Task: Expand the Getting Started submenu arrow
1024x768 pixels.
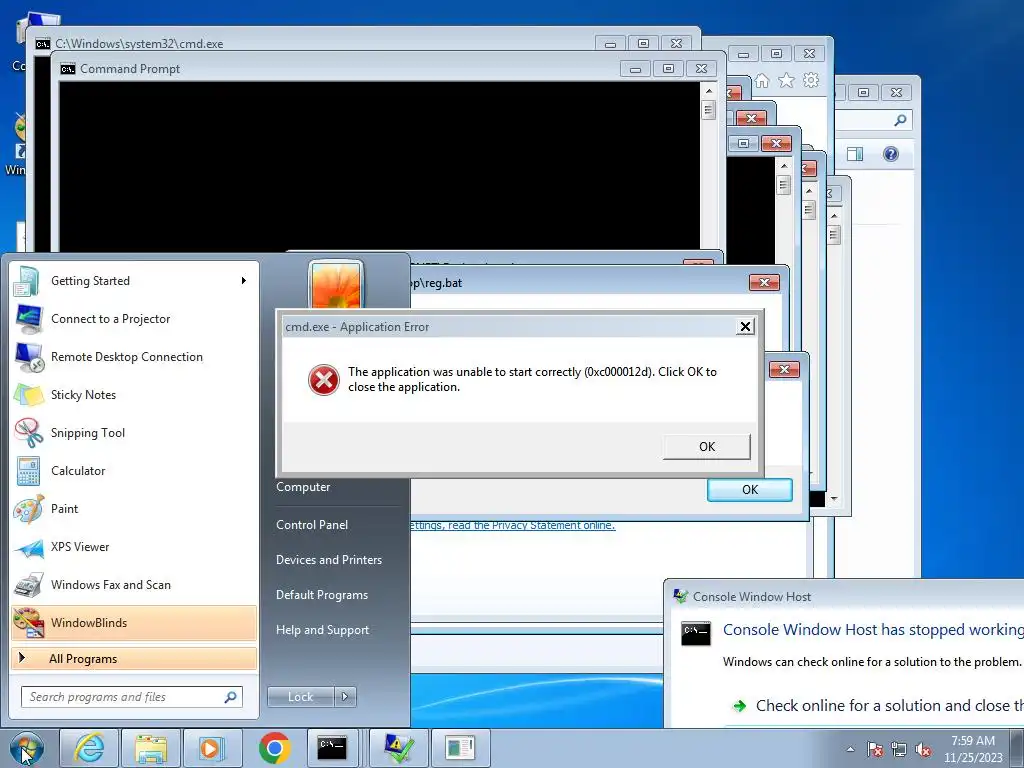Action: tap(244, 281)
